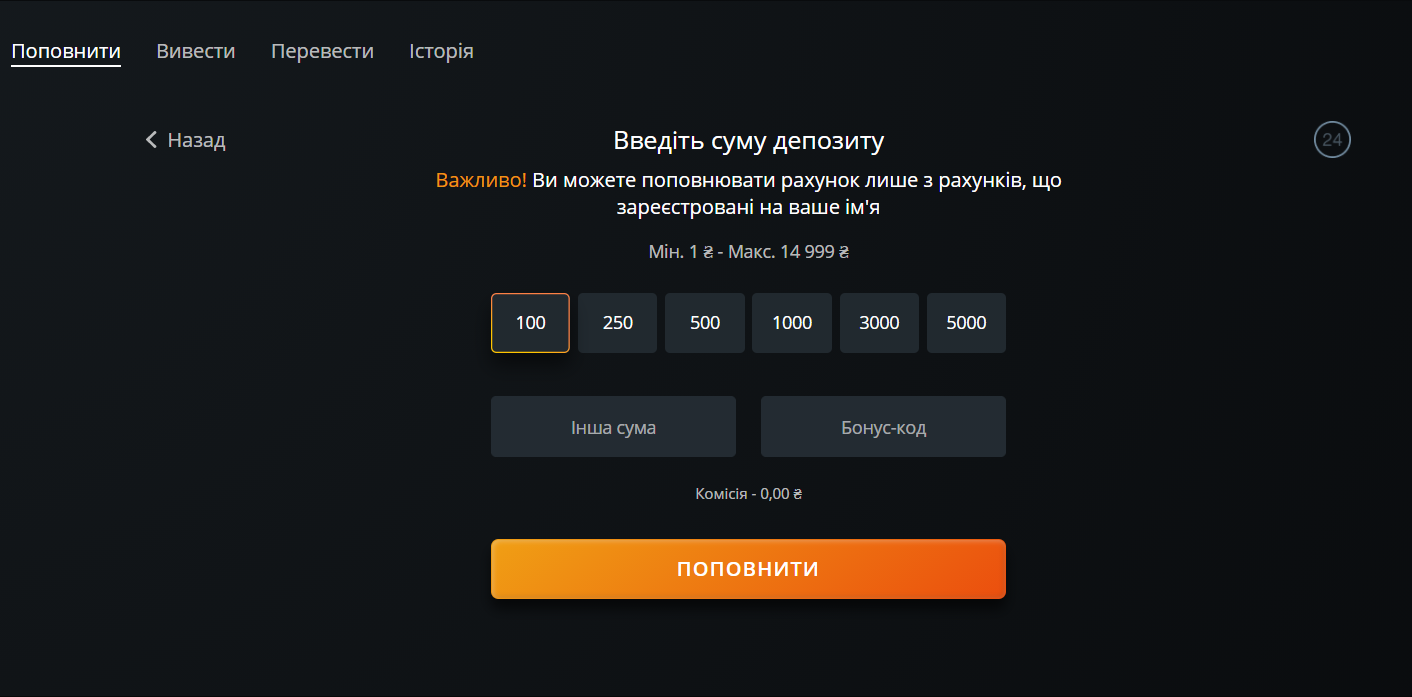Open the 24 support circle icon

pos(1332,140)
